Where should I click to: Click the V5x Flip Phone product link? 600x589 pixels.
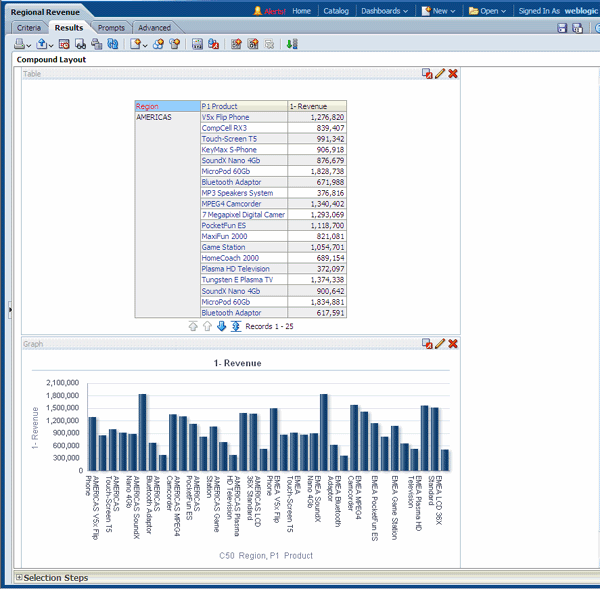coord(225,117)
